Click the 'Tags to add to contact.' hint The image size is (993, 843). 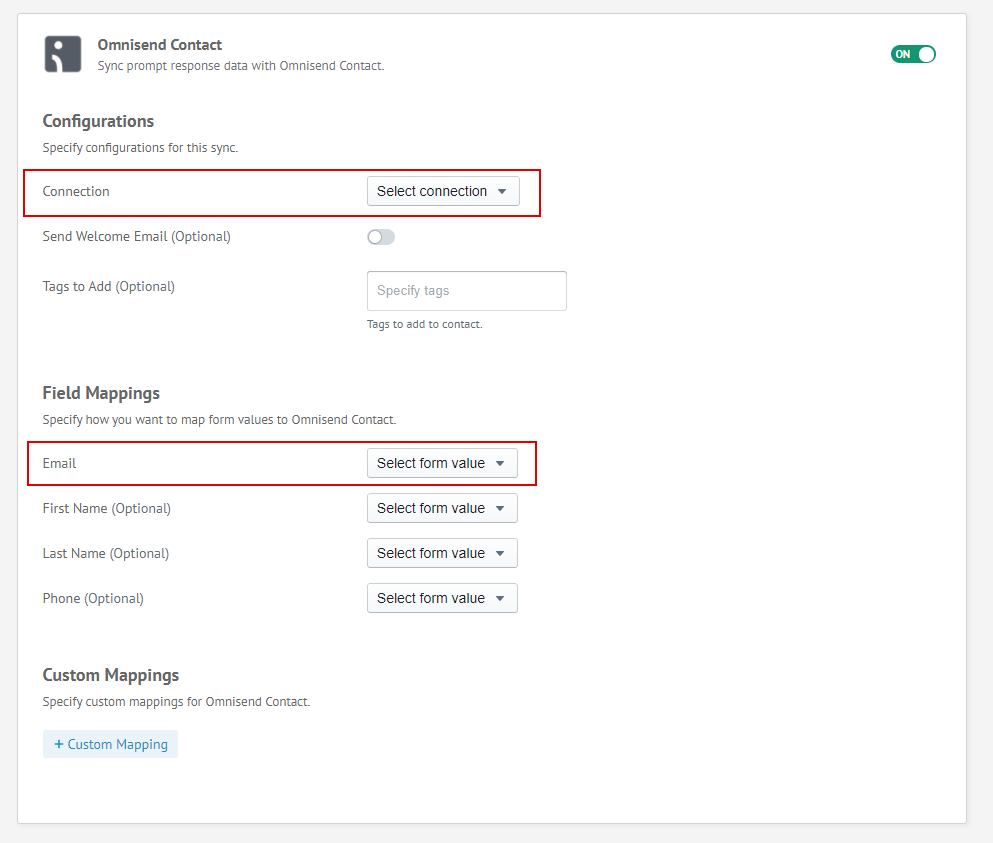(x=424, y=324)
